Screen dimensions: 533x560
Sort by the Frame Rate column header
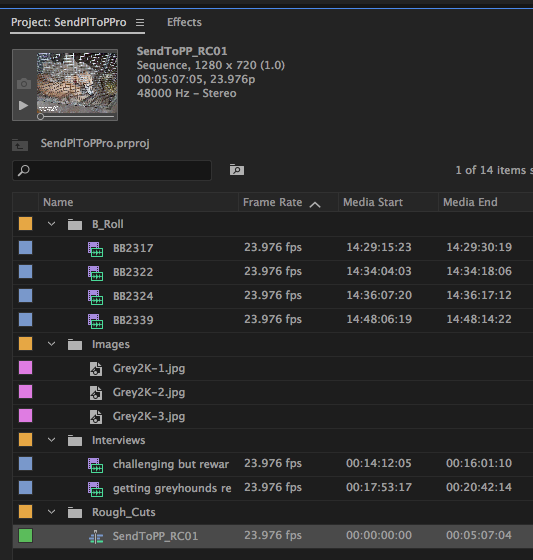[x=273, y=202]
